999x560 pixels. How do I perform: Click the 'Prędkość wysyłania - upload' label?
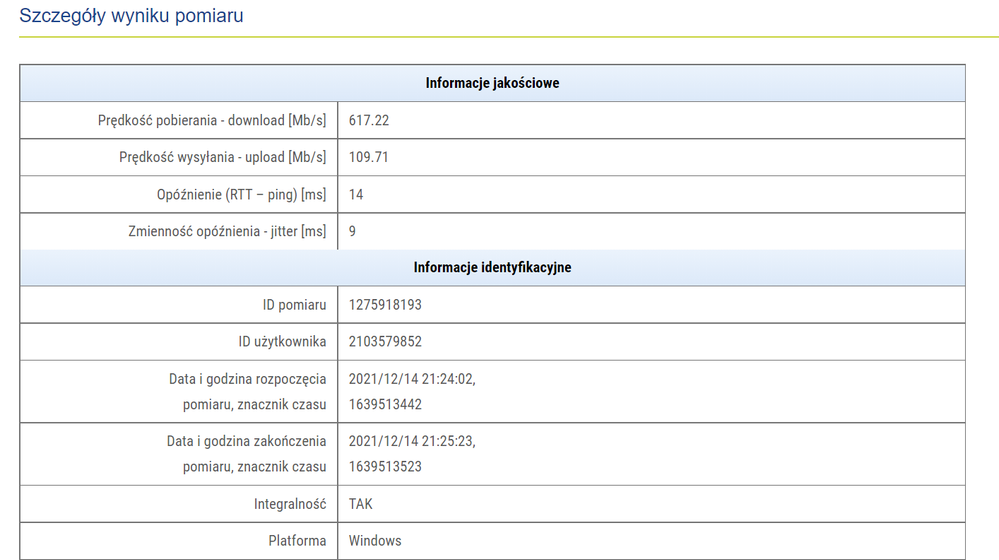coord(222,157)
